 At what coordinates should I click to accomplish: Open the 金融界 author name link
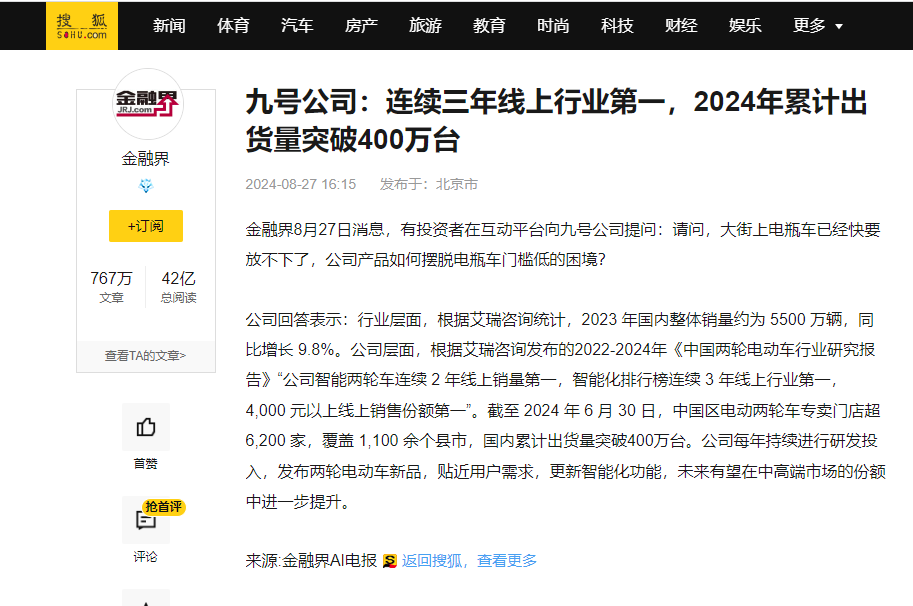point(146,158)
